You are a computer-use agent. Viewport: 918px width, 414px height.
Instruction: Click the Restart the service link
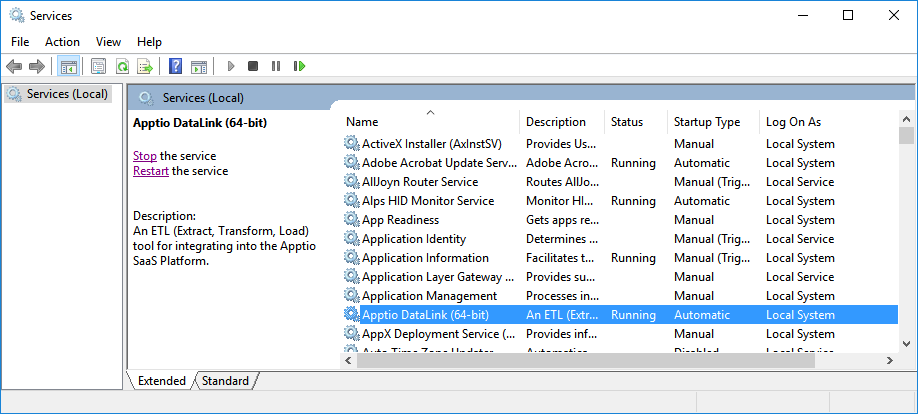[151, 171]
